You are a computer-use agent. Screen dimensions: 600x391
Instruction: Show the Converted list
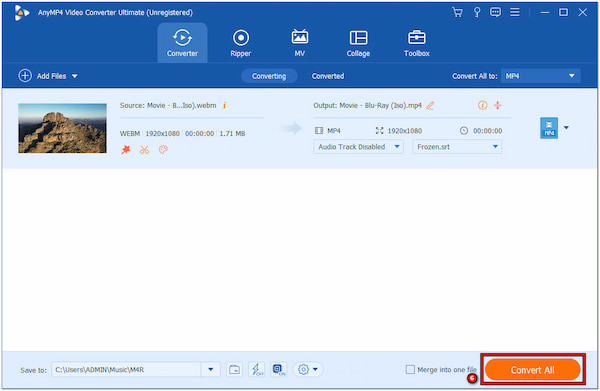tap(328, 76)
